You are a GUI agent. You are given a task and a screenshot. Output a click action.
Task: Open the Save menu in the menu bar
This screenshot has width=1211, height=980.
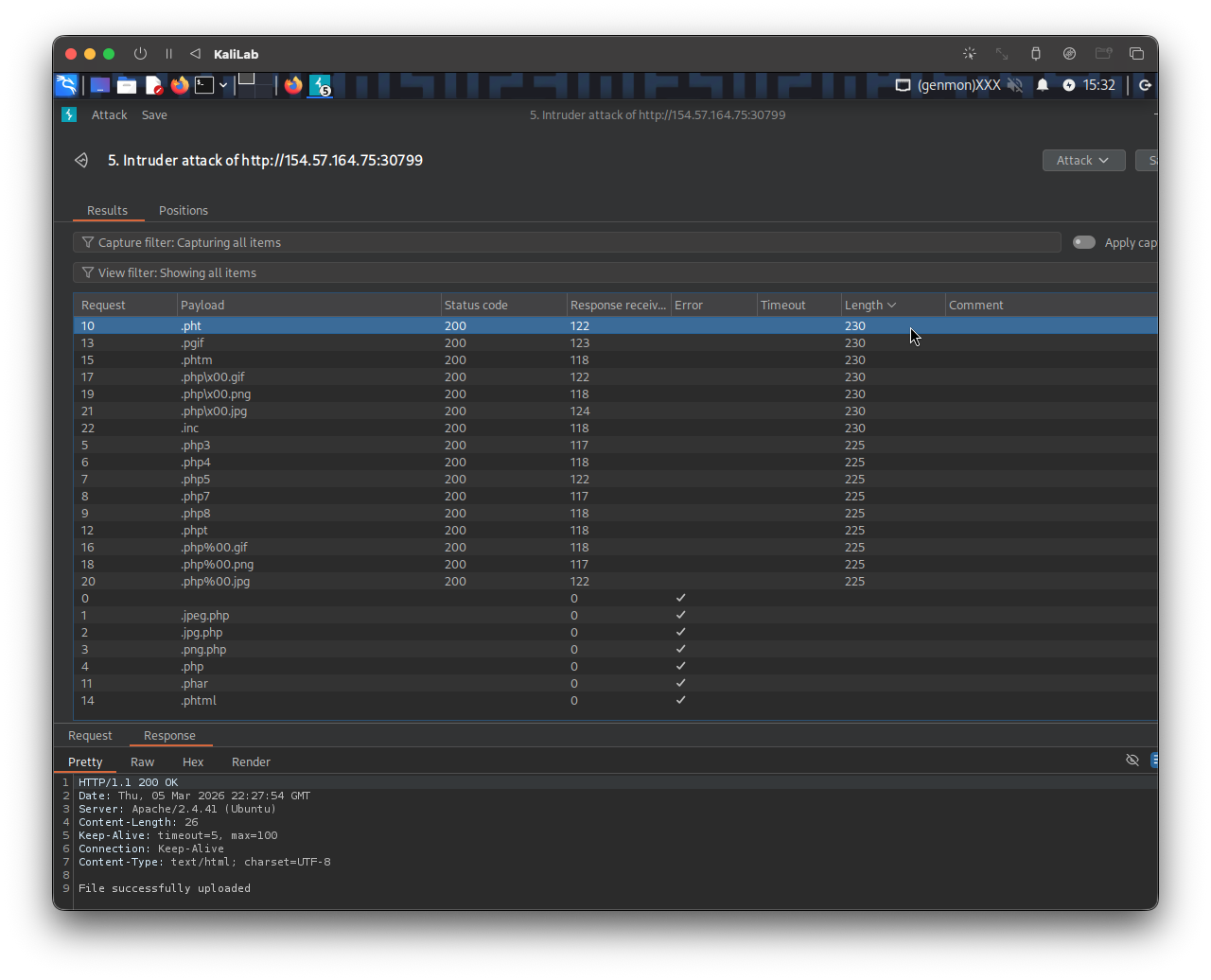pyautogui.click(x=154, y=114)
